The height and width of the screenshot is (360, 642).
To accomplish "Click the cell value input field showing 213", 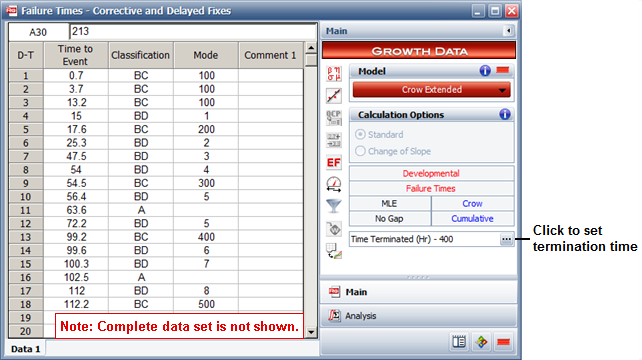I will pos(193,32).
